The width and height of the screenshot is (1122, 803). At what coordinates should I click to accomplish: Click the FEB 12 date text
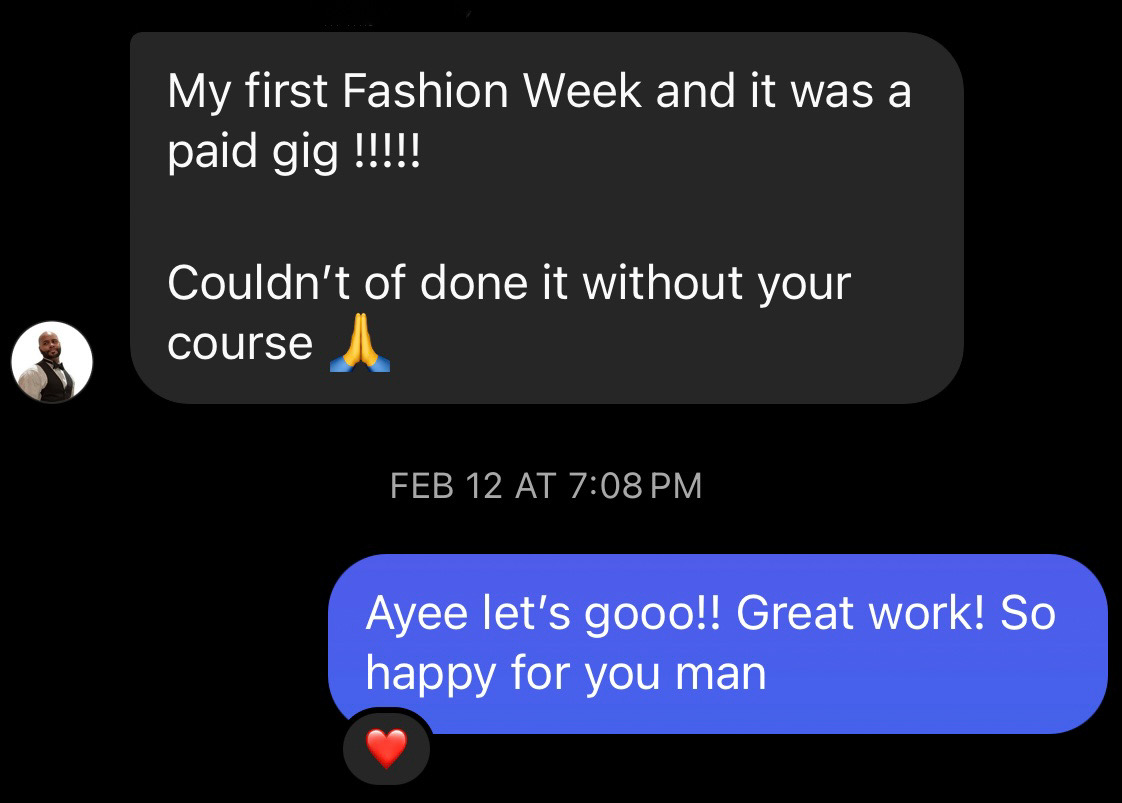[x=447, y=486]
